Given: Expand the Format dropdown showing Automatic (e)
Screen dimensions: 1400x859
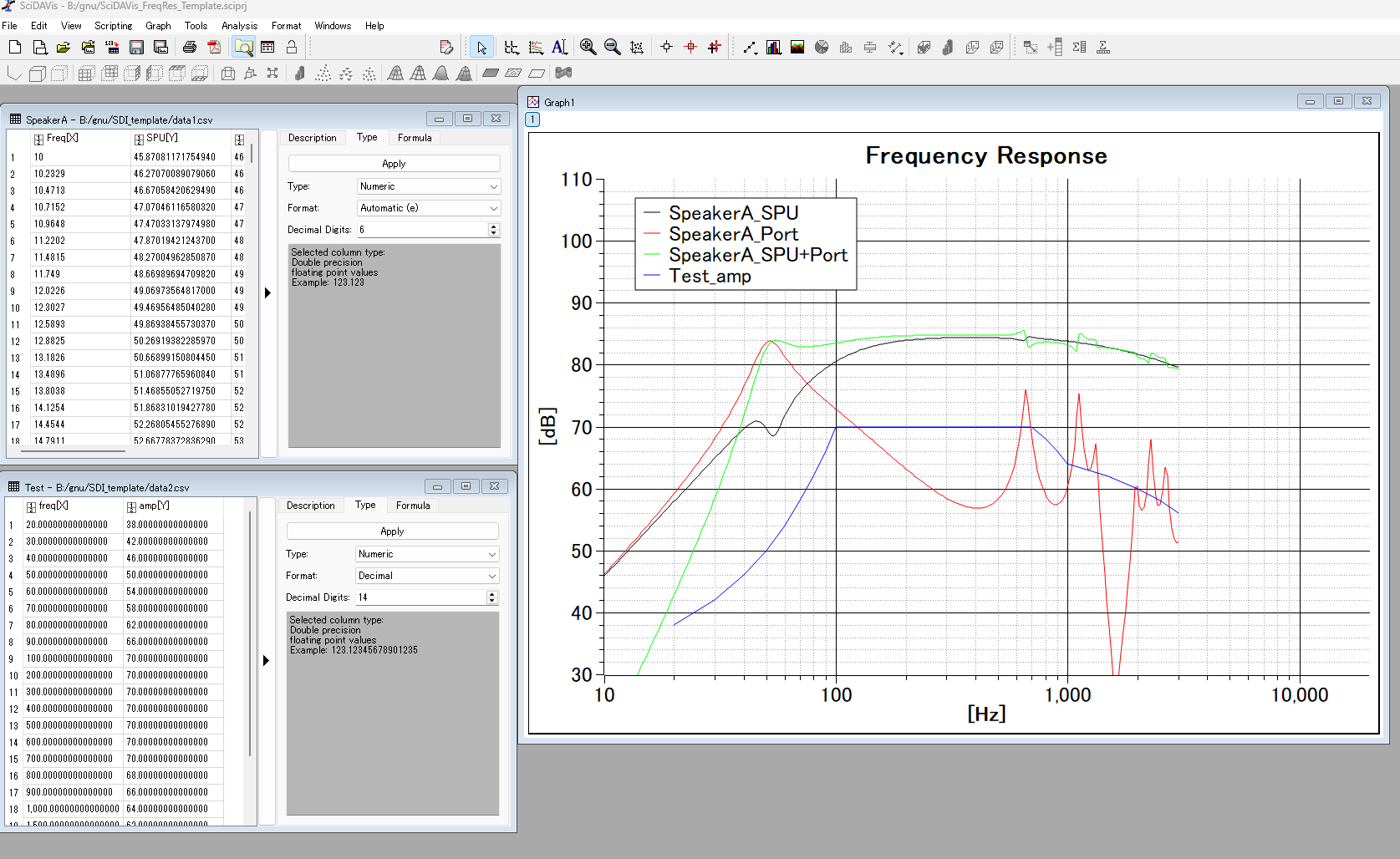Looking at the screenshot, I should click(x=429, y=208).
